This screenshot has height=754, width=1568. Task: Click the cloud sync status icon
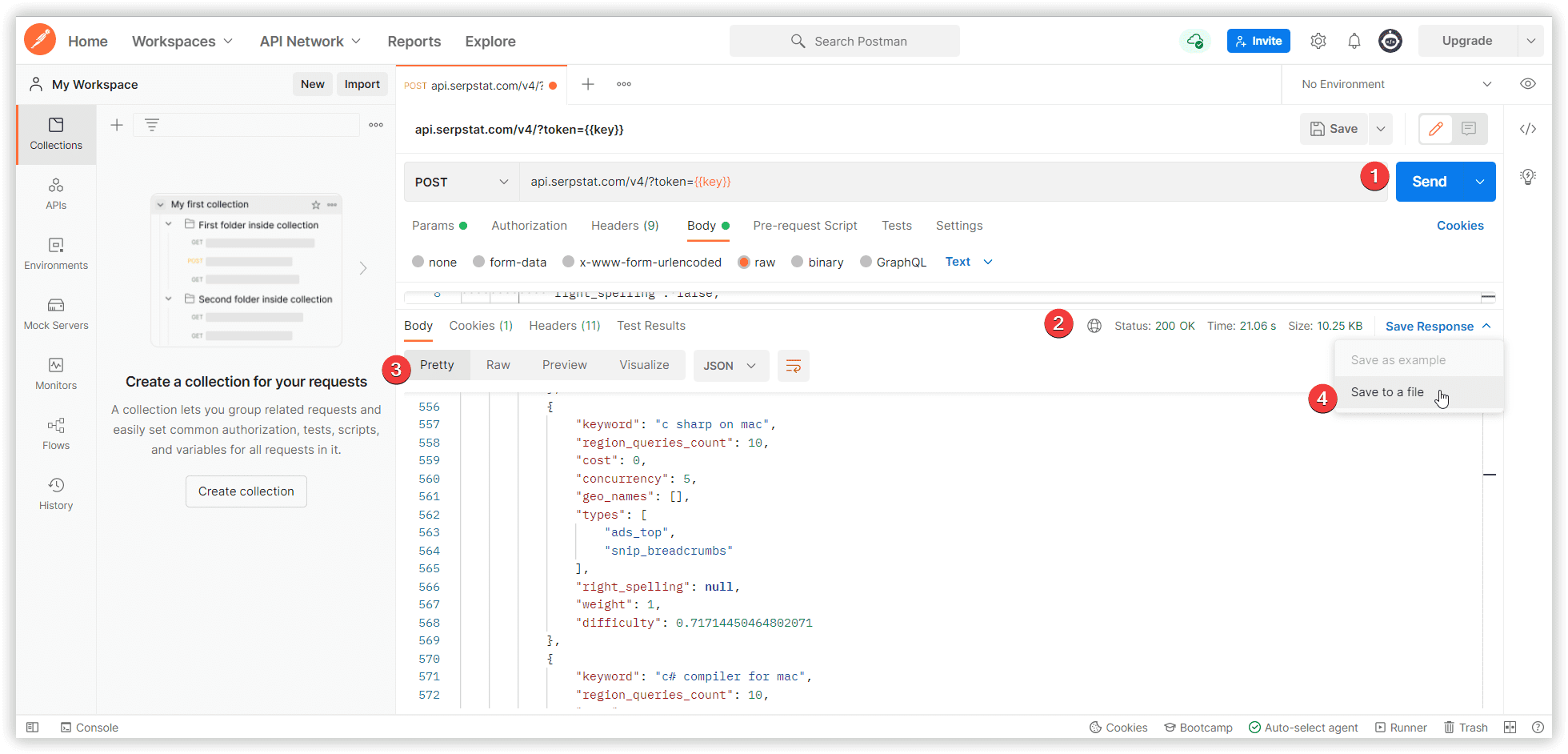(x=1195, y=41)
